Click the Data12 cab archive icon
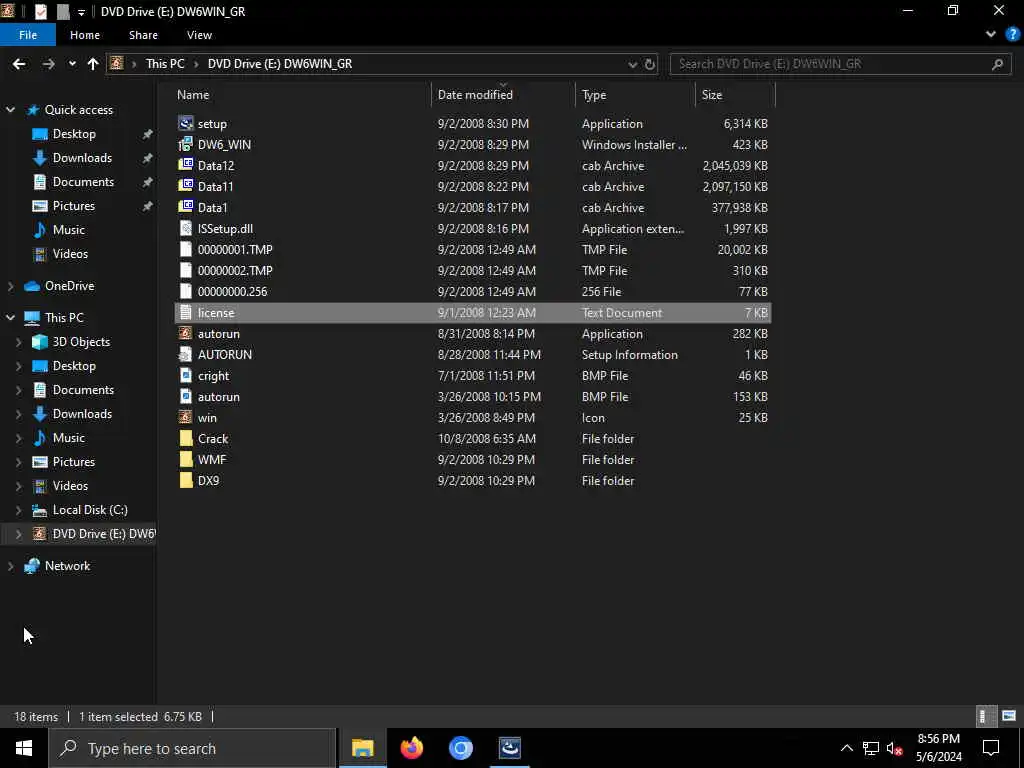This screenshot has width=1024, height=768. [186, 165]
